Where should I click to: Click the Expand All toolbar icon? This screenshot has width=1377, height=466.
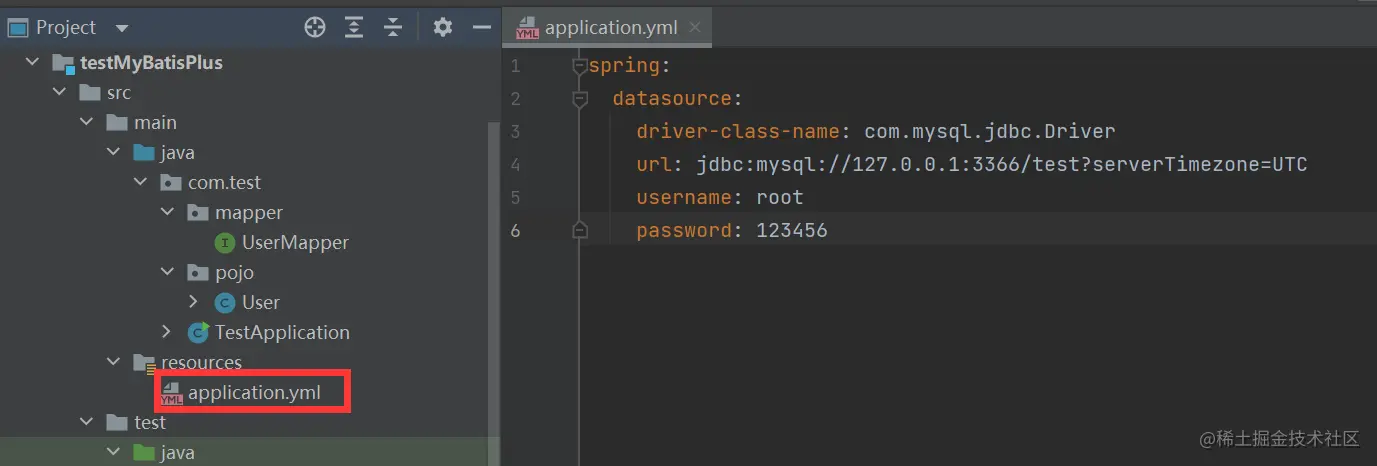pyautogui.click(x=354, y=27)
